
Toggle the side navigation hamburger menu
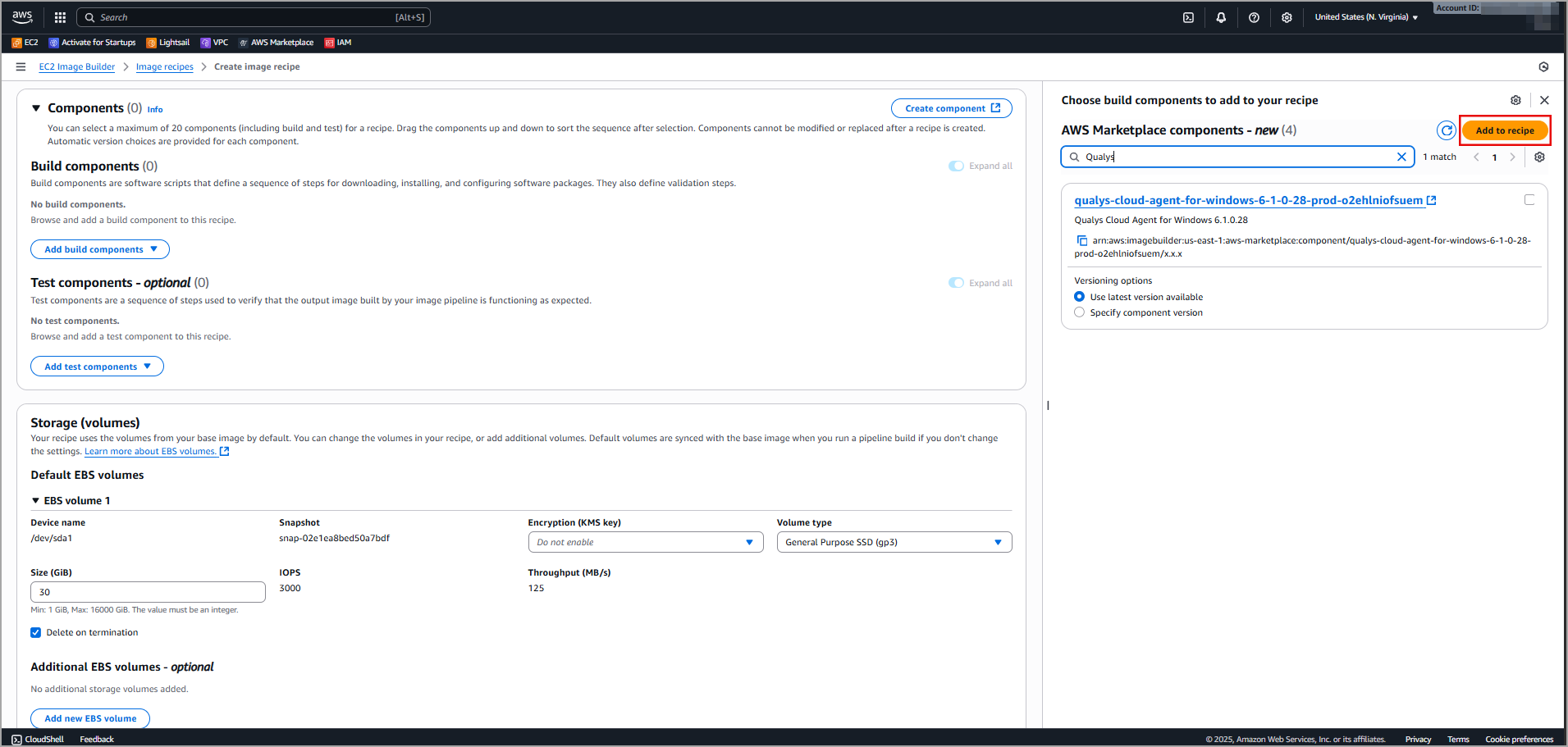click(x=21, y=67)
